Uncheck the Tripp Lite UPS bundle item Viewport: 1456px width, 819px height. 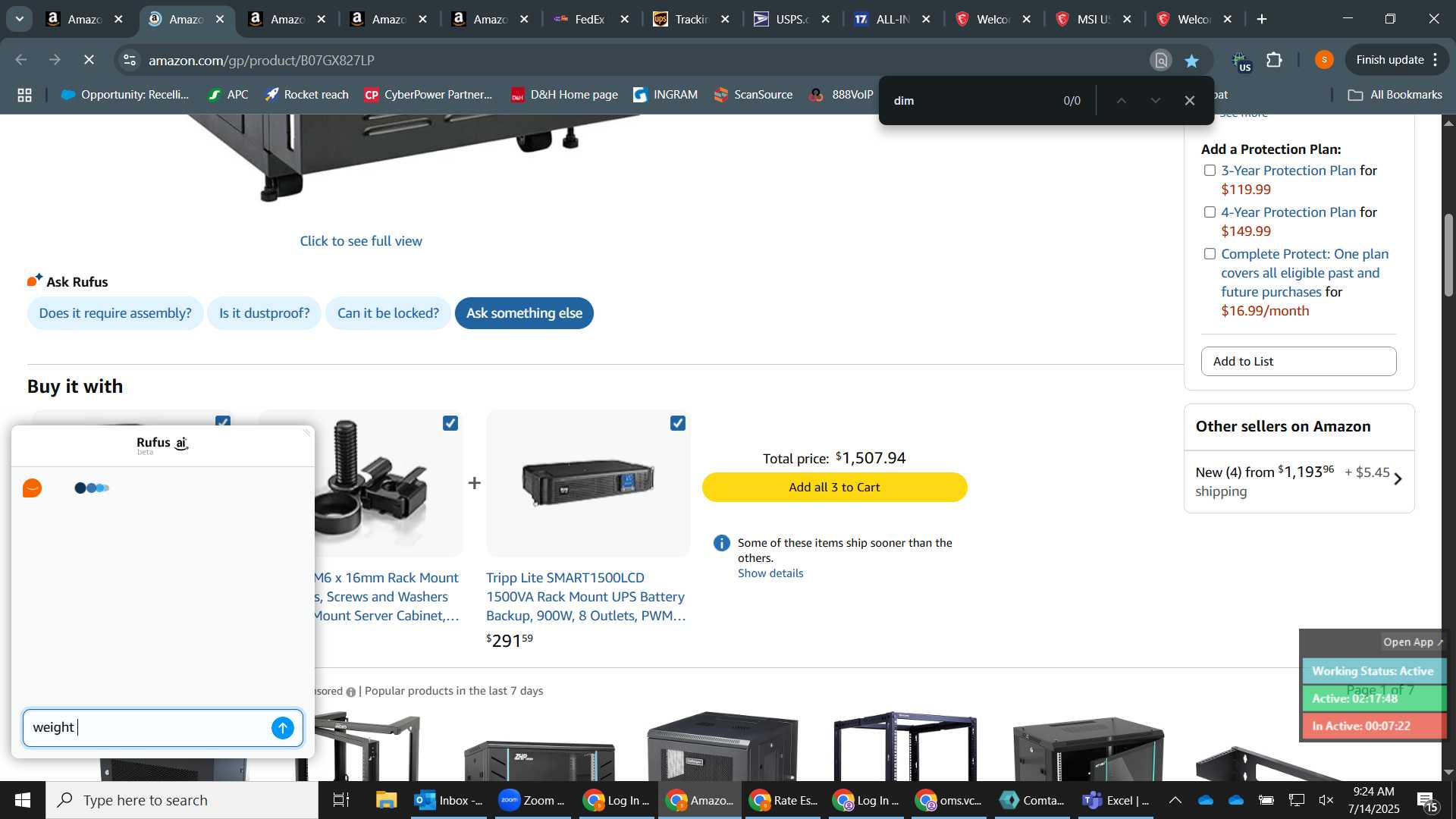(678, 423)
